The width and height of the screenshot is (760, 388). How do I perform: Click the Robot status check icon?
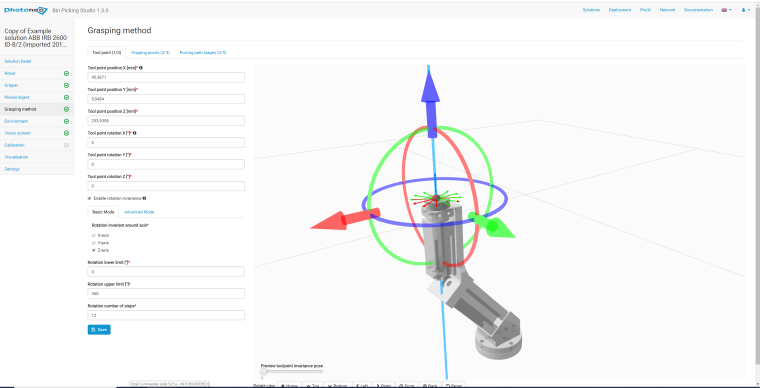(x=66, y=74)
